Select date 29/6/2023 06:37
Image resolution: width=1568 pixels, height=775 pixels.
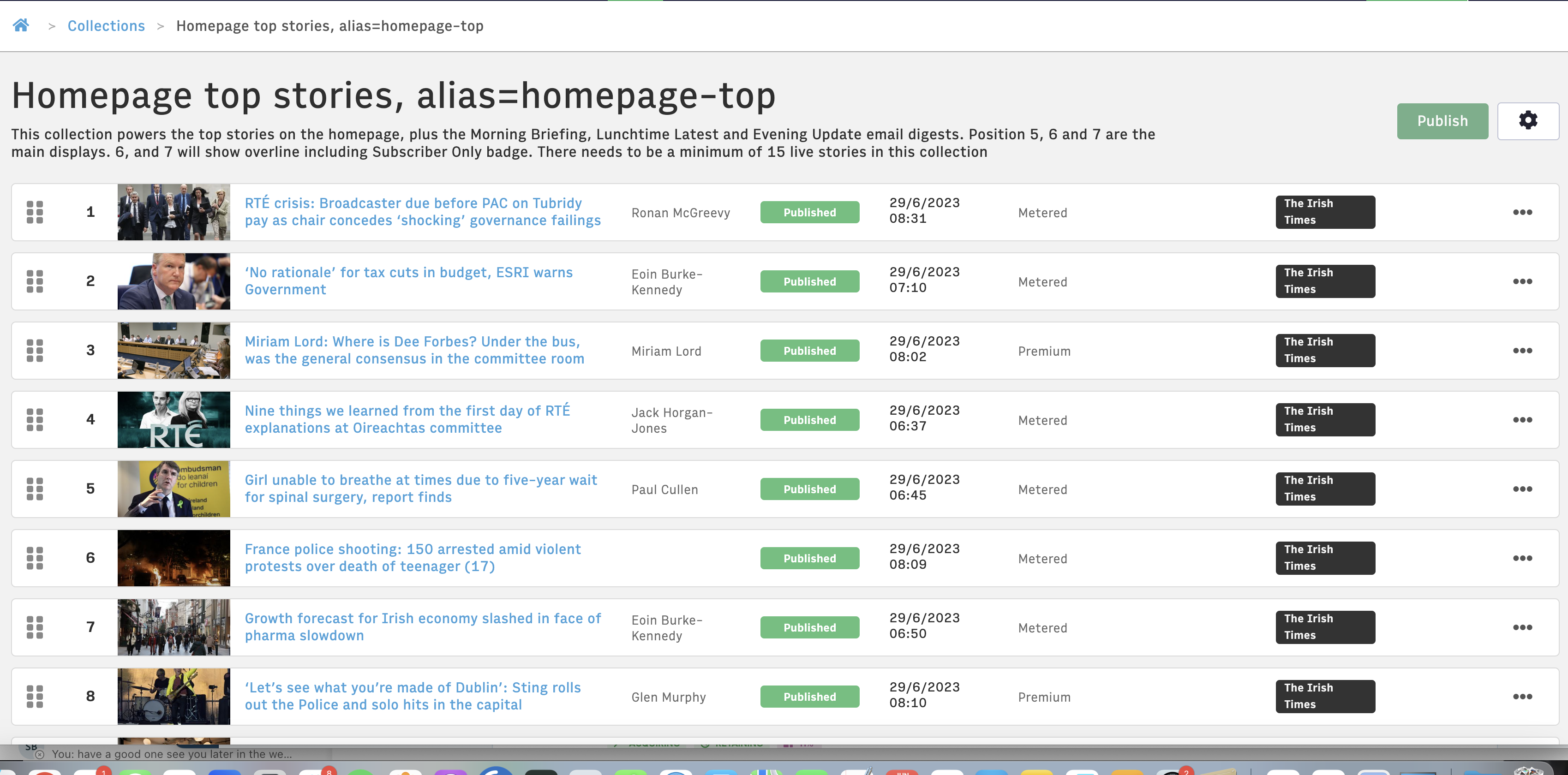click(924, 418)
